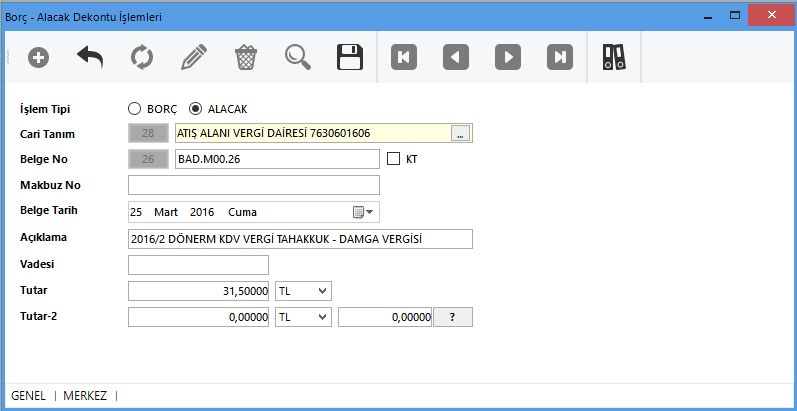Click the undo back arrow icon
This screenshot has width=797, height=411.
click(x=90, y=57)
